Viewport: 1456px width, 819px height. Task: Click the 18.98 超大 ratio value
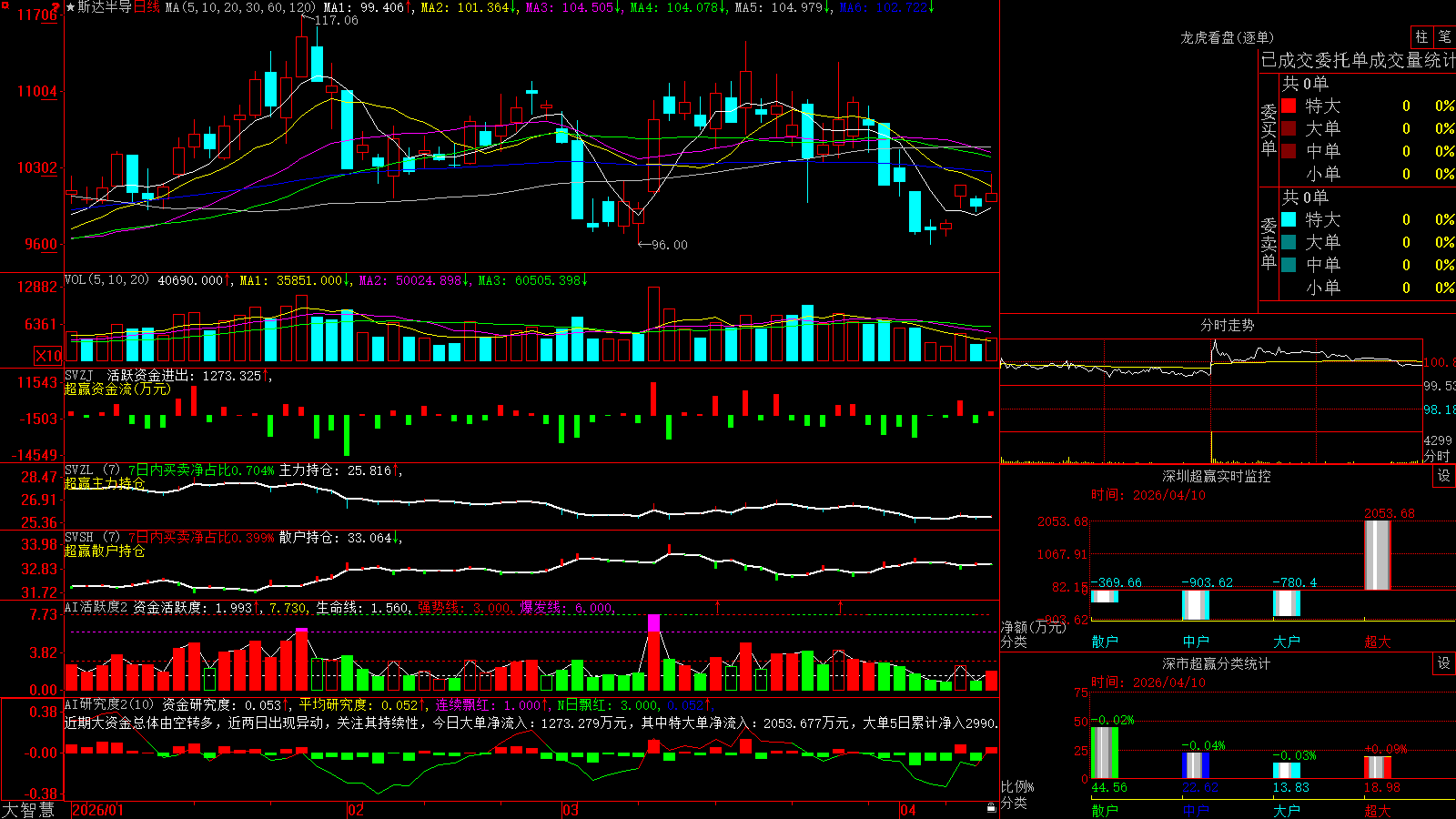(1382, 787)
